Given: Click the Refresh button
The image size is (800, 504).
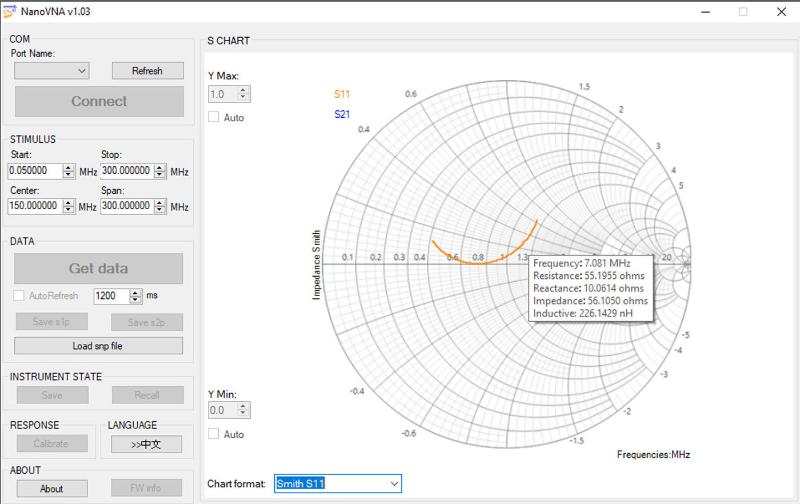Looking at the screenshot, I should tap(147, 71).
